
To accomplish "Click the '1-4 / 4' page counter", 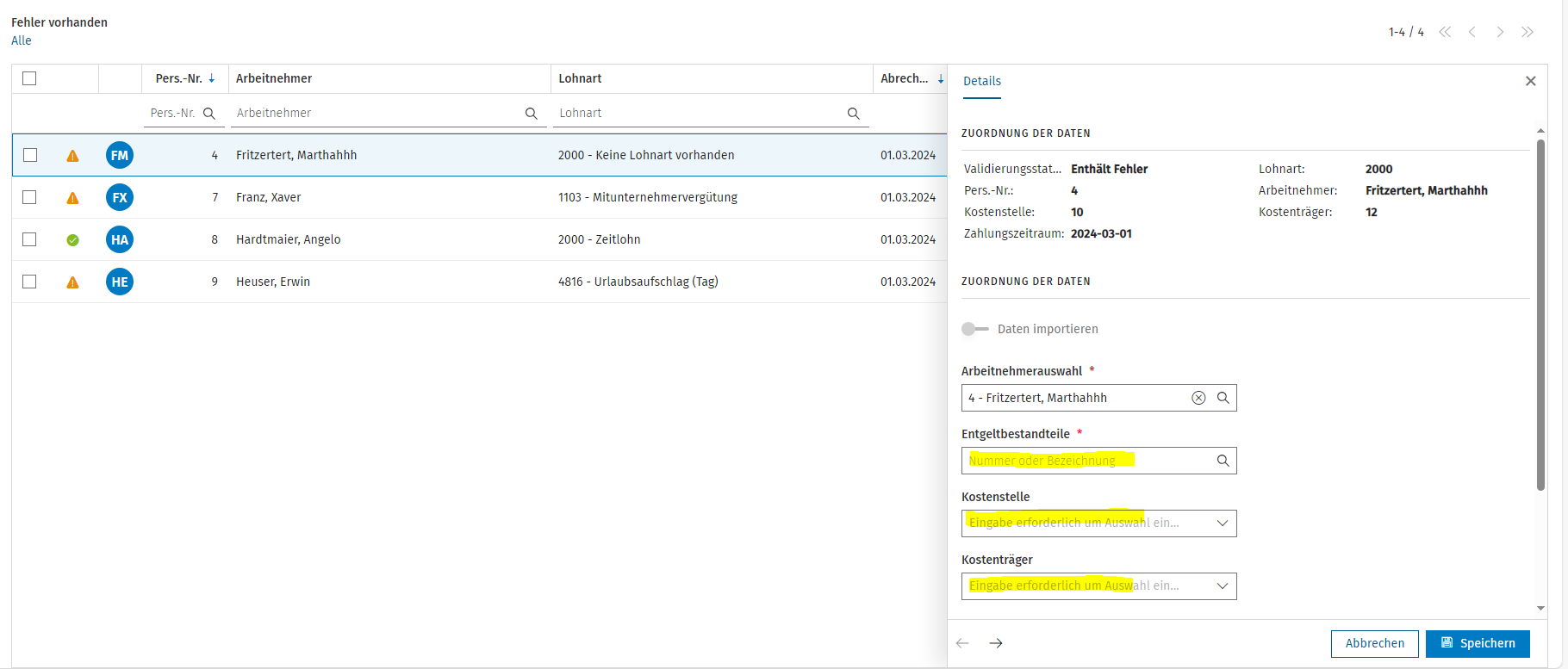I will [x=1406, y=32].
